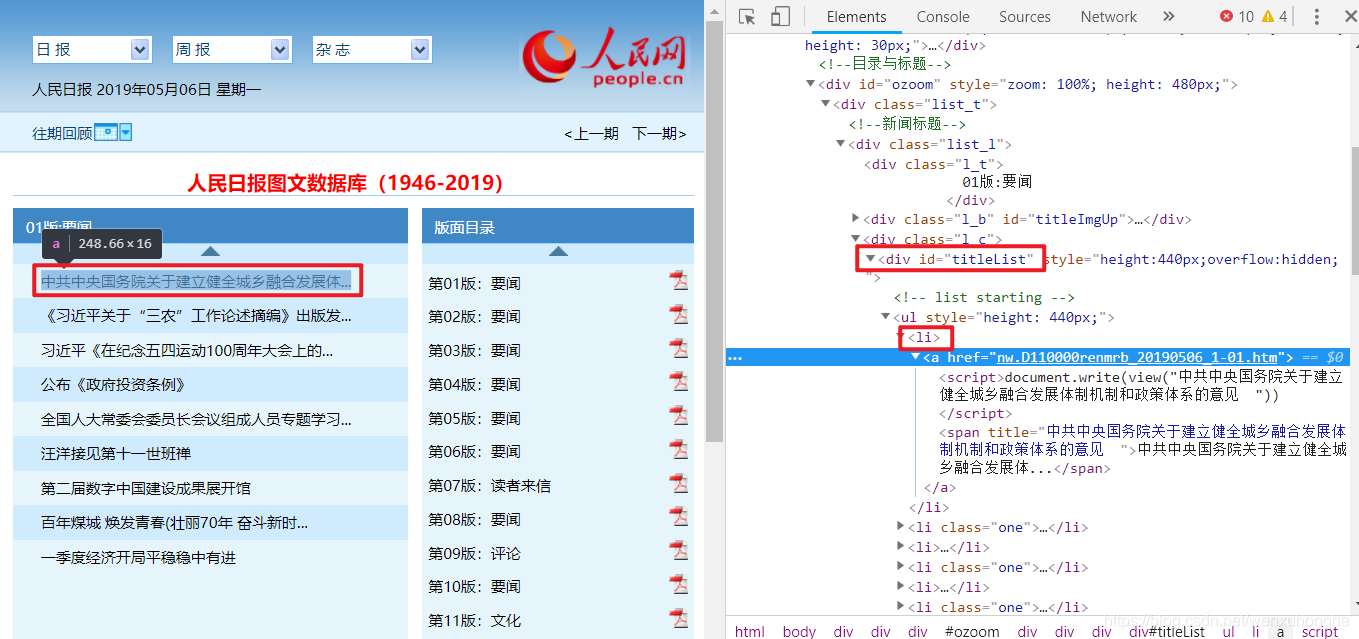Open article 一季度经济开局平稳稳中有进
The height and width of the screenshot is (639, 1359).
coord(138,557)
